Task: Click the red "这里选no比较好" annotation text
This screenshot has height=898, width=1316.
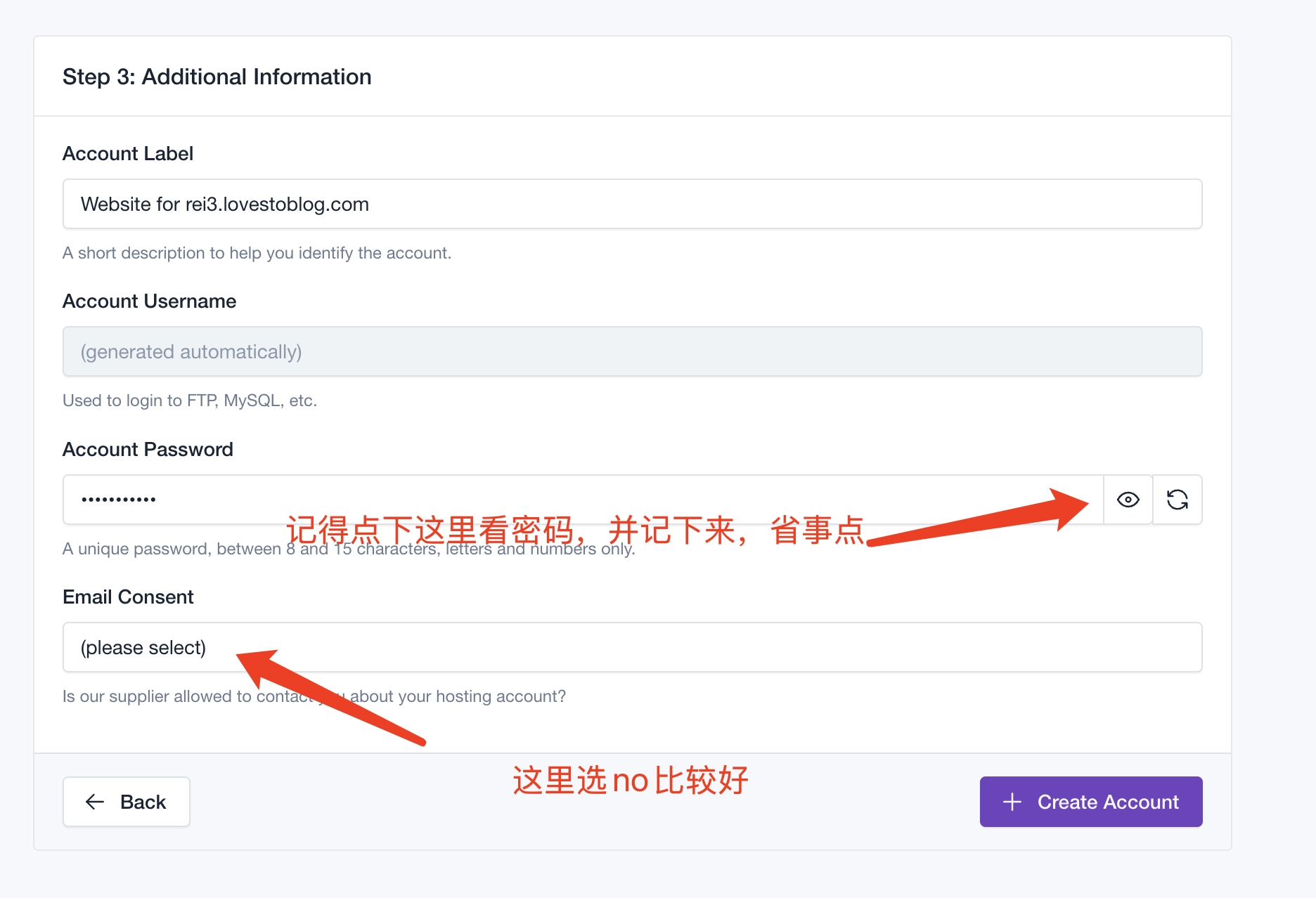Action: pyautogui.click(x=630, y=781)
